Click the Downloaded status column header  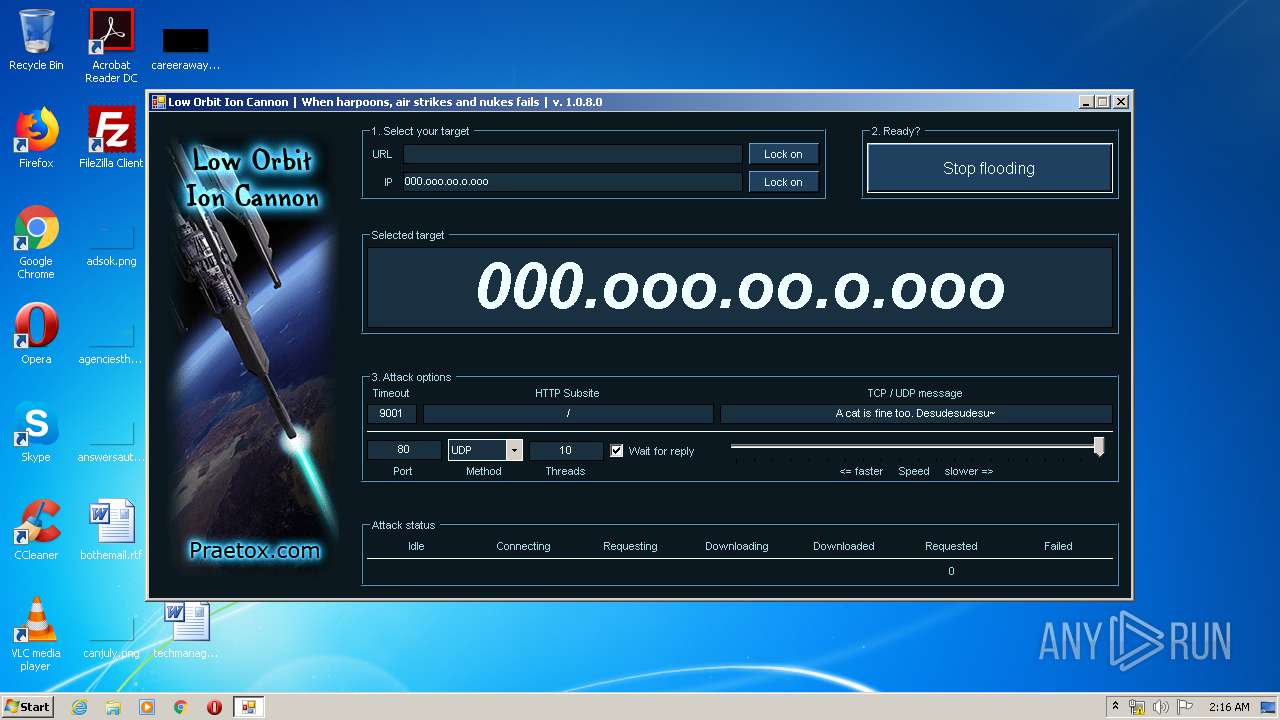click(844, 546)
